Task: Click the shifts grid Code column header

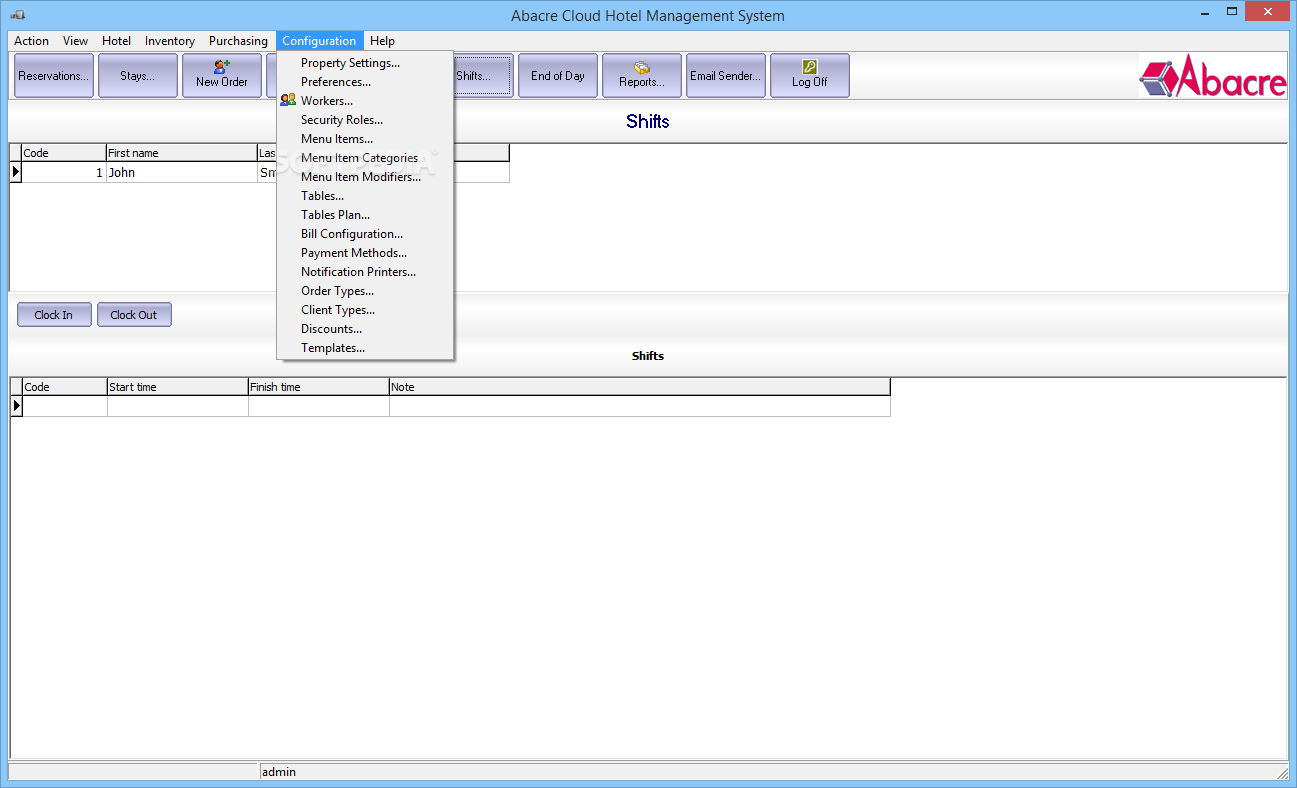Action: 65,387
